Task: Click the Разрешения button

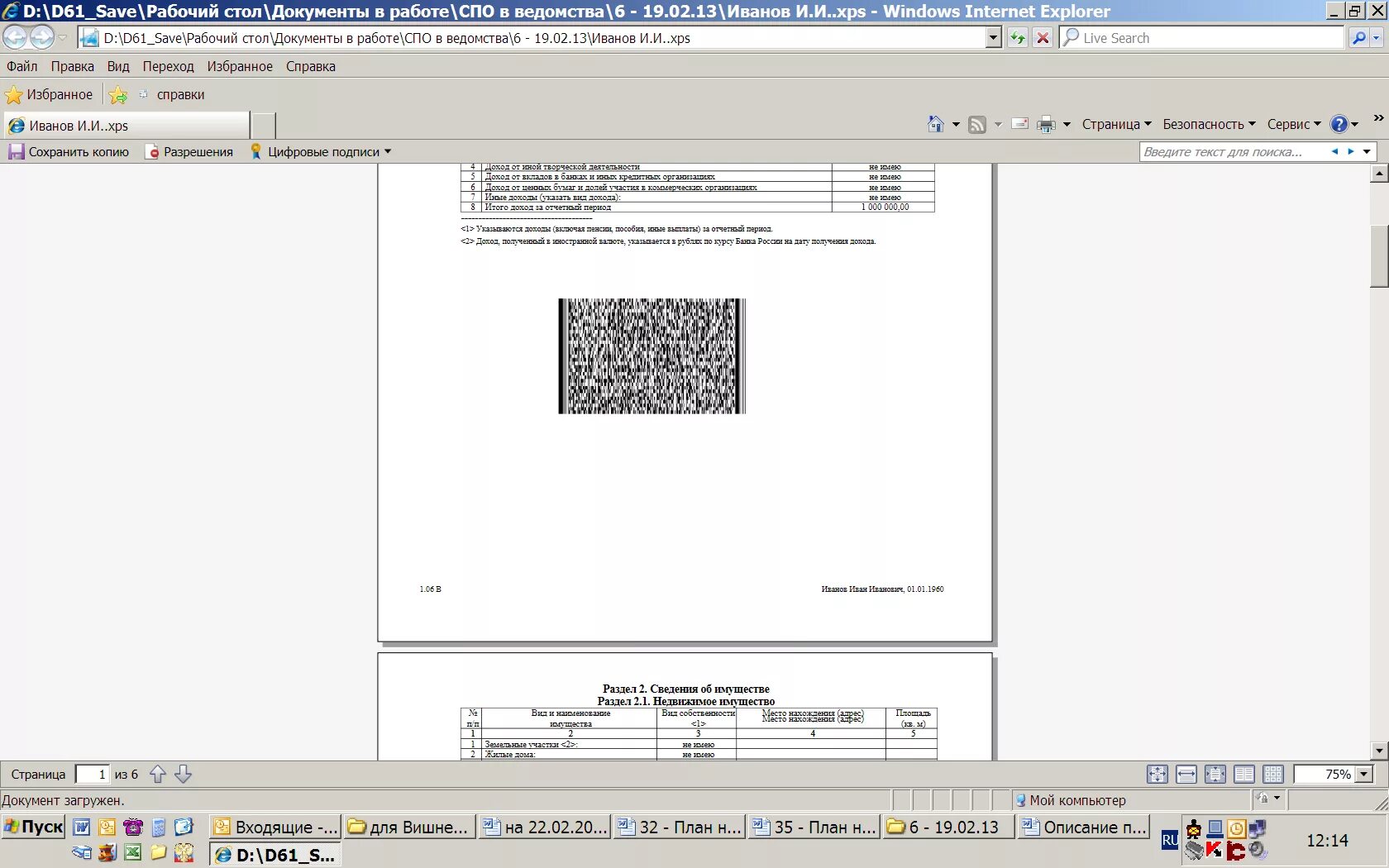Action: point(189,151)
